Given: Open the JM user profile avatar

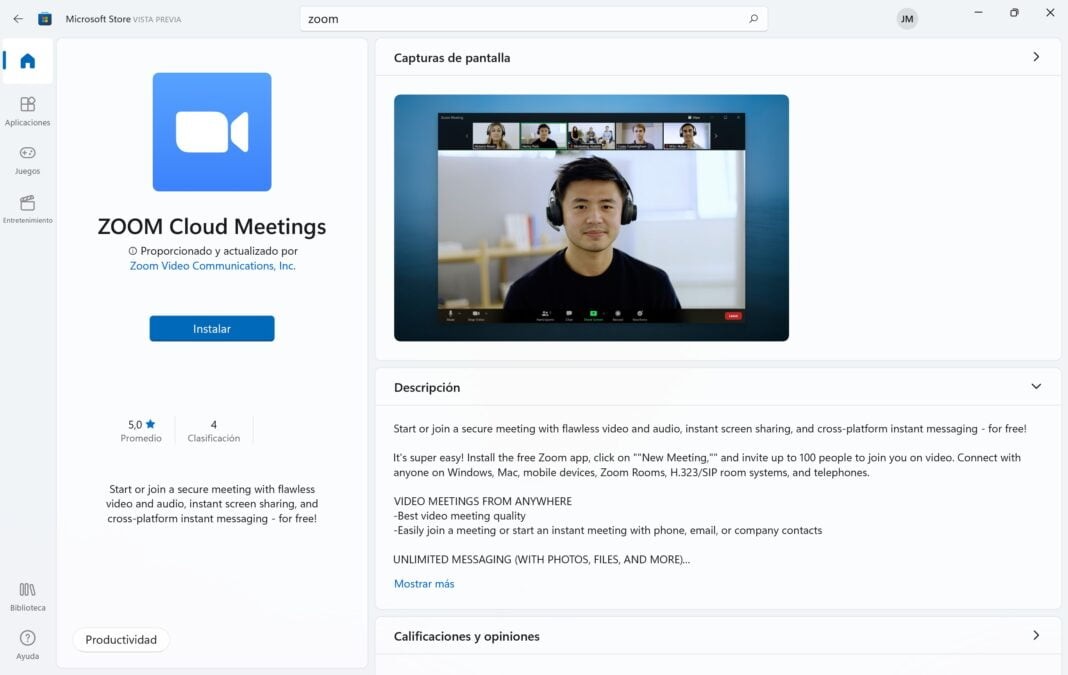Looking at the screenshot, I should pyautogui.click(x=907, y=19).
